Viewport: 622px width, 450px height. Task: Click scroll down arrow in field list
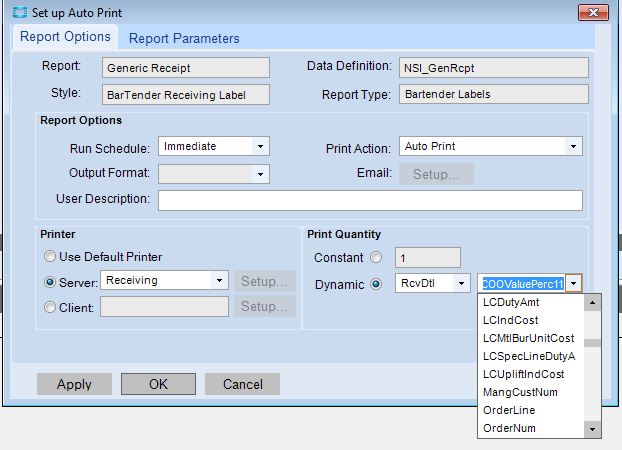coord(592,429)
